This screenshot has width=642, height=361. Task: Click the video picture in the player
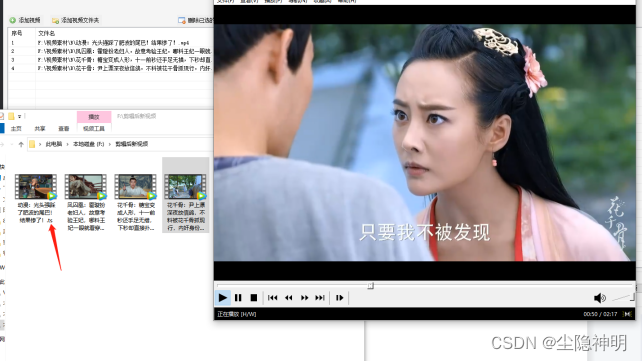pyautogui.click(x=425, y=142)
